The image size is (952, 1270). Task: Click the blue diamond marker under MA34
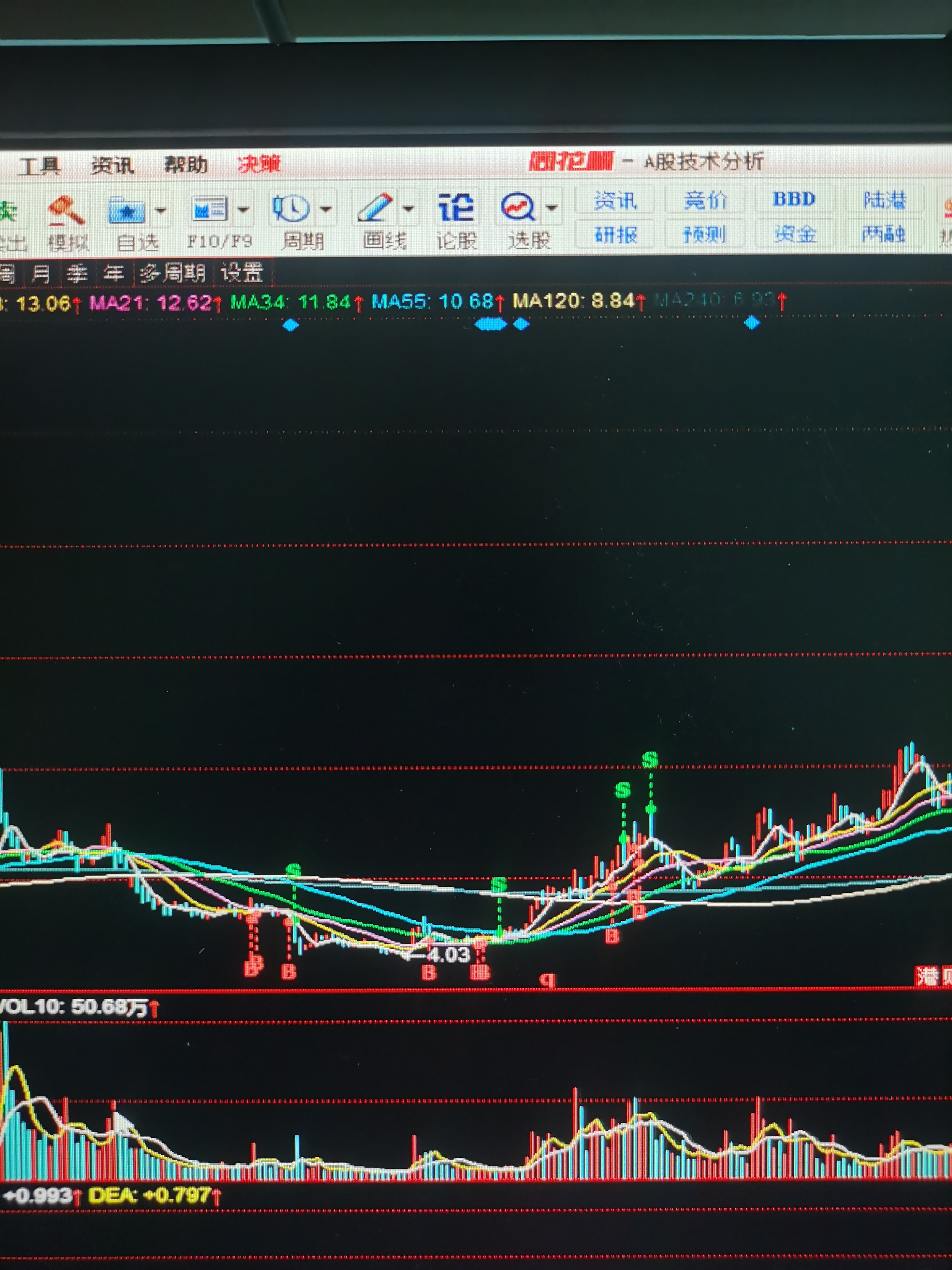[x=291, y=326]
